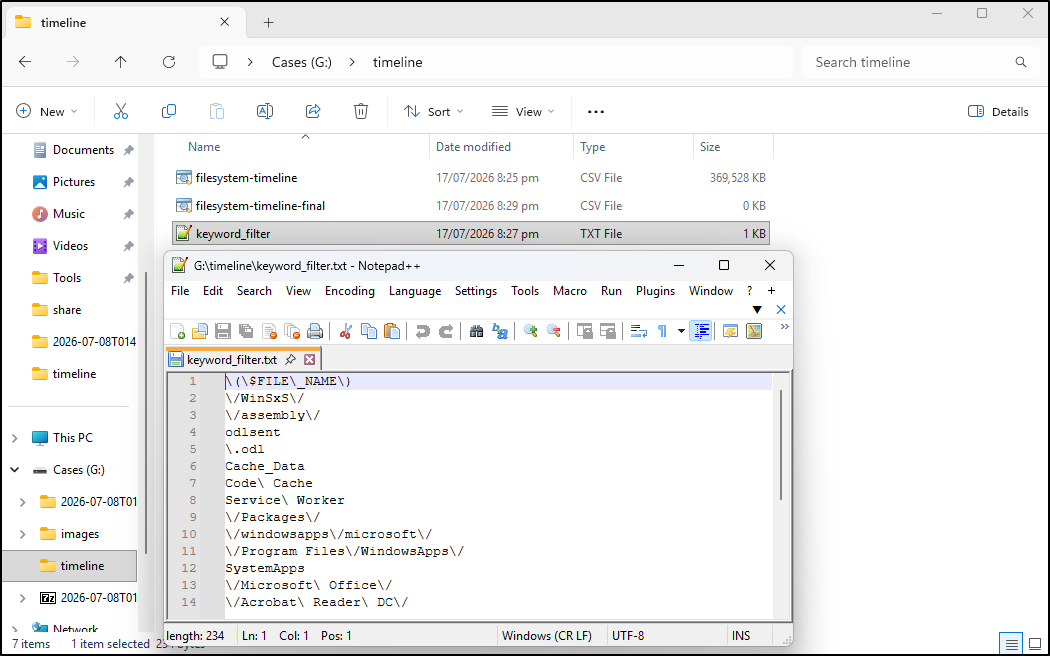The image size is (1050, 656).
Task: Click Save icon in Notepad++ toolbar
Action: click(223, 331)
